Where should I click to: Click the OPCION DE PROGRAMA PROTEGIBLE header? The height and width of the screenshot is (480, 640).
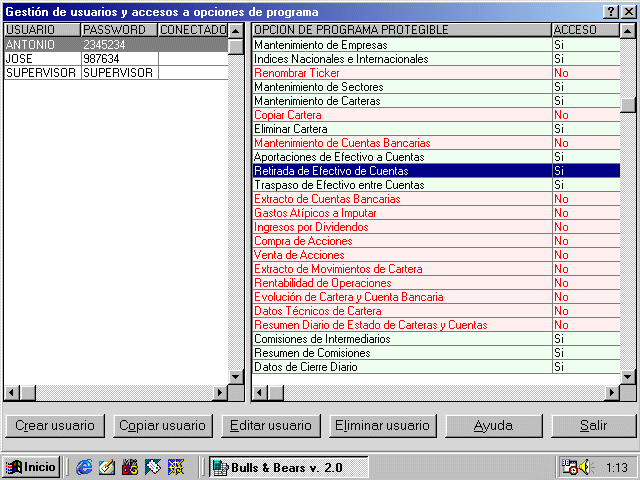click(402, 30)
